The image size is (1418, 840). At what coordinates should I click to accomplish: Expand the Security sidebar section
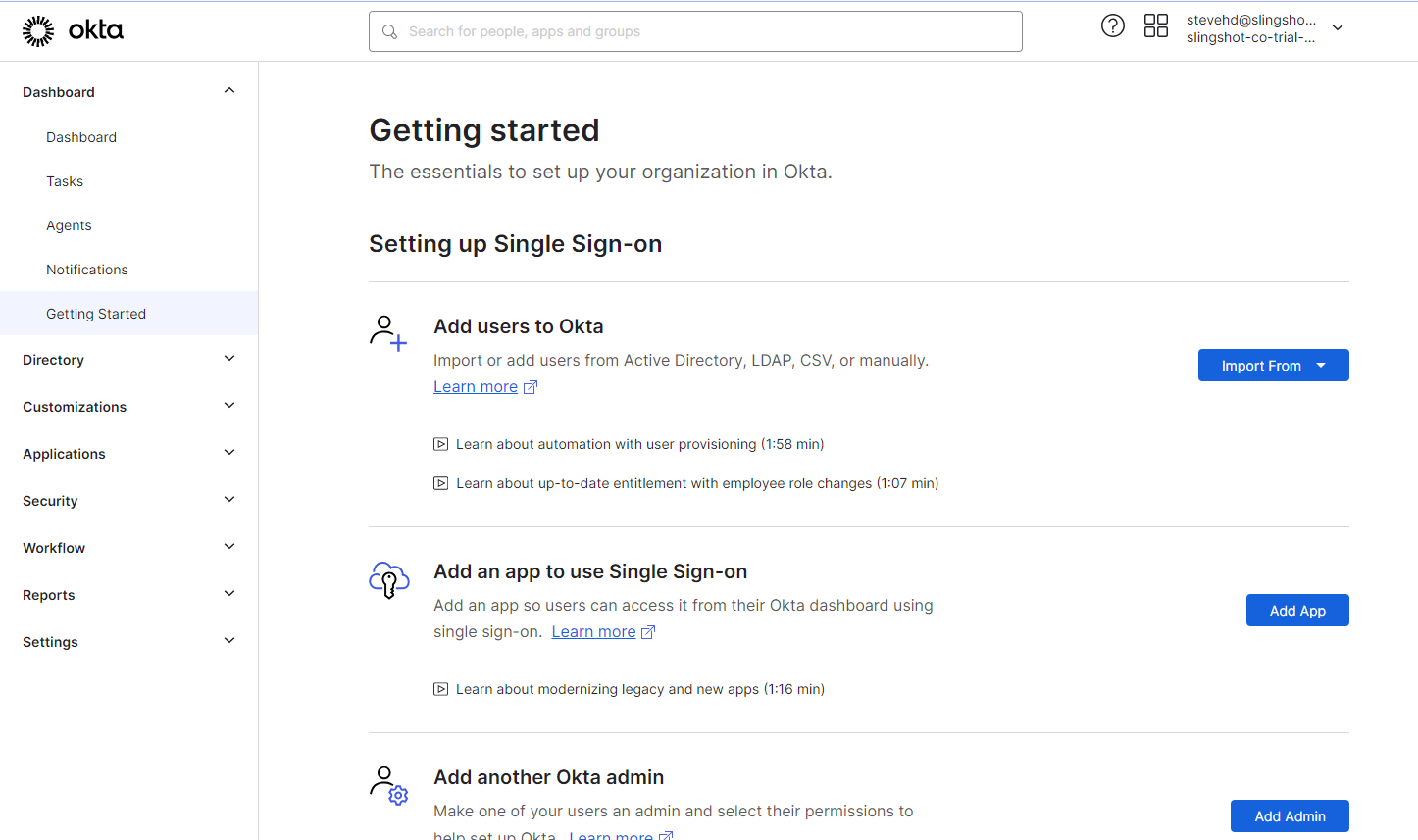click(x=129, y=501)
